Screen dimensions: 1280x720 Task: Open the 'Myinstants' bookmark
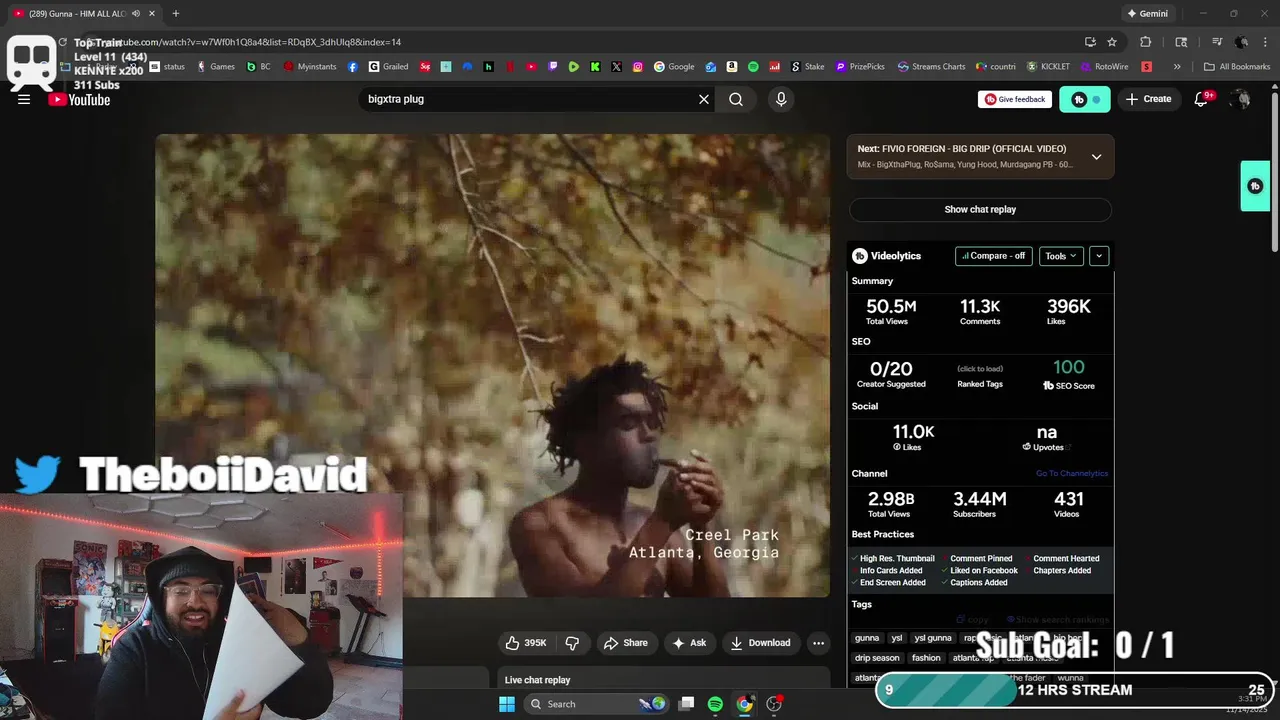310,67
